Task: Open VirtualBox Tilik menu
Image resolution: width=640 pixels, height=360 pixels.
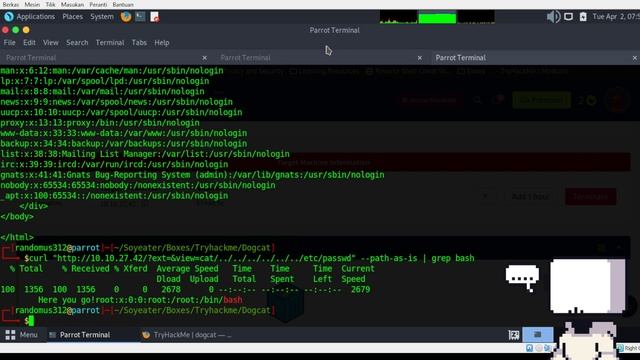Action: (x=51, y=4)
